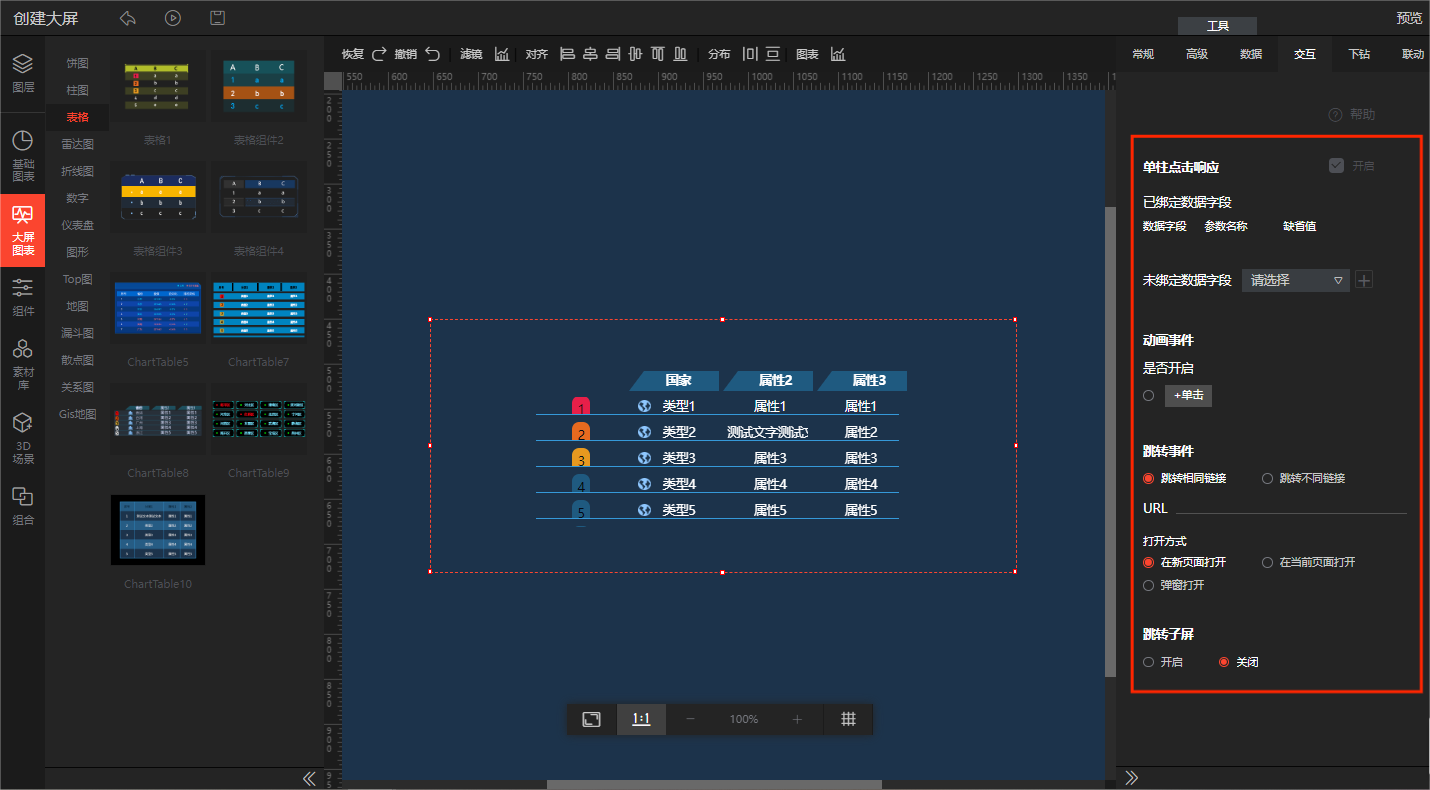
Task: Select the 雷达图 chart category
Action: click(x=77, y=144)
